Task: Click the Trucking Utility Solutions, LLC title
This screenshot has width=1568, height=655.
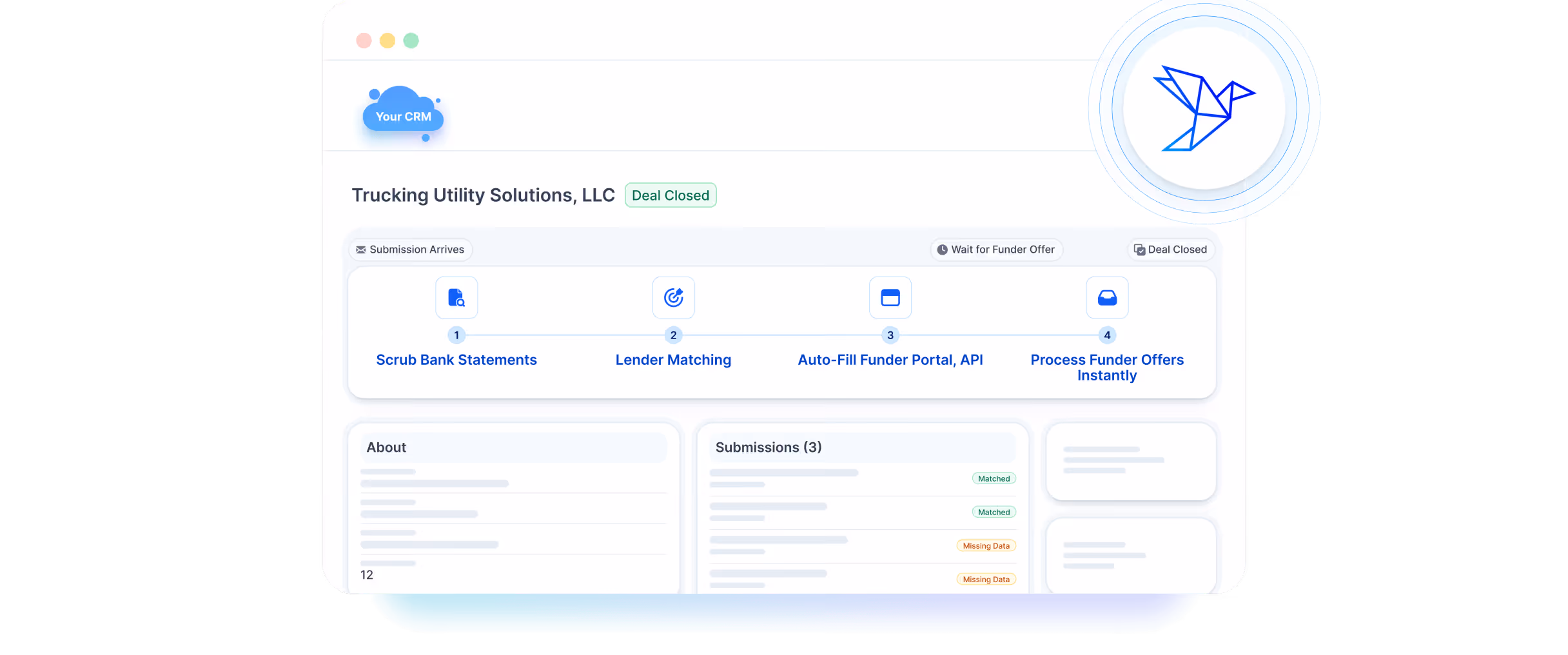Action: [x=483, y=195]
